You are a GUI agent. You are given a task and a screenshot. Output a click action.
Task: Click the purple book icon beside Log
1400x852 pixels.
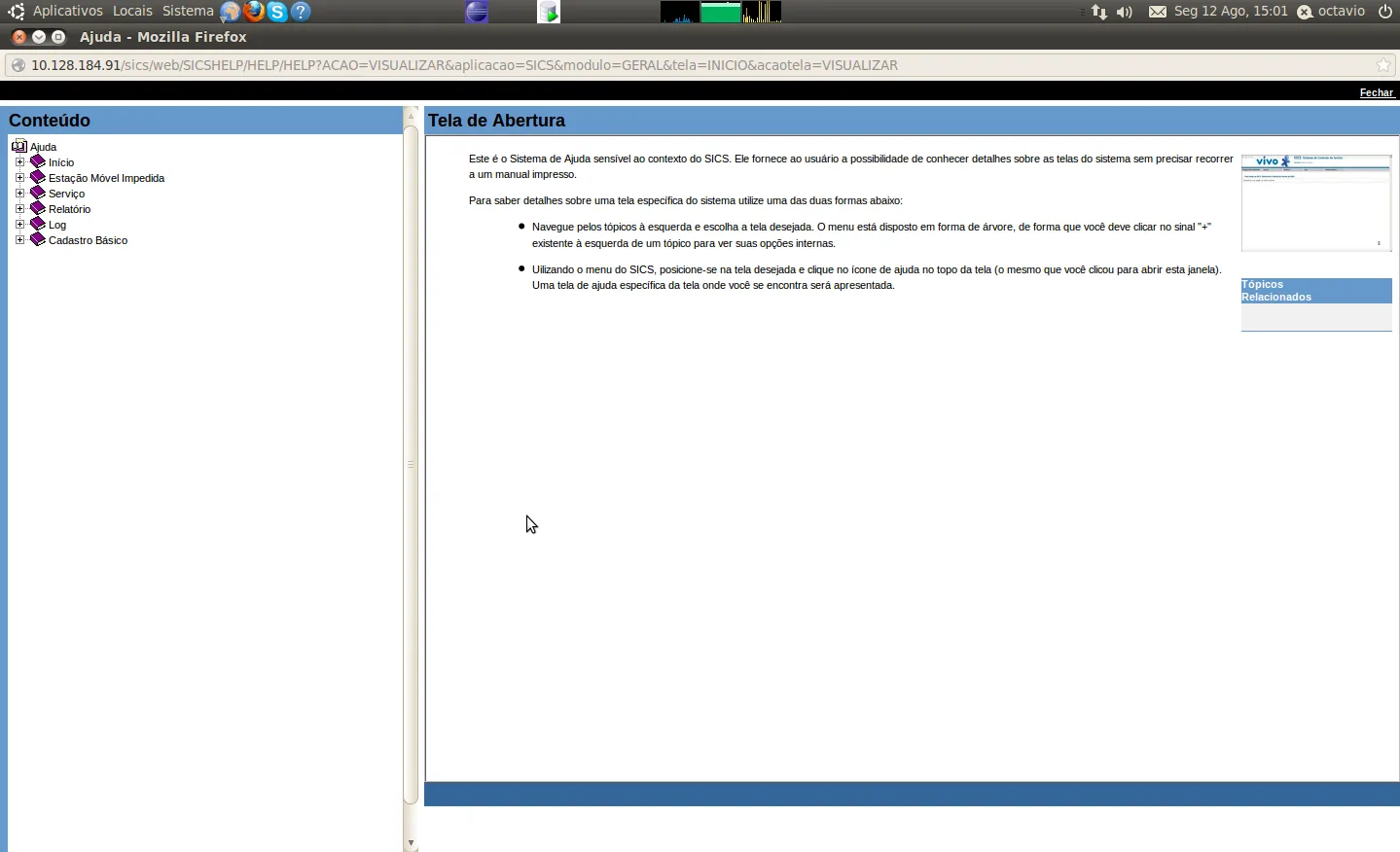tap(38, 224)
